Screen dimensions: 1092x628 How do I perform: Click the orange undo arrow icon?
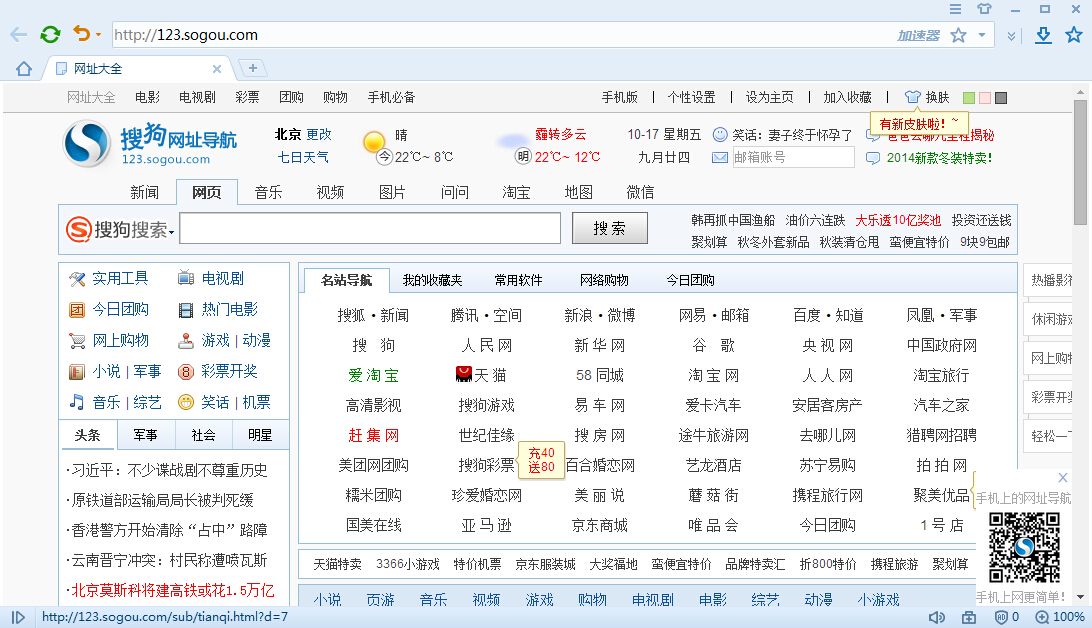(x=81, y=33)
